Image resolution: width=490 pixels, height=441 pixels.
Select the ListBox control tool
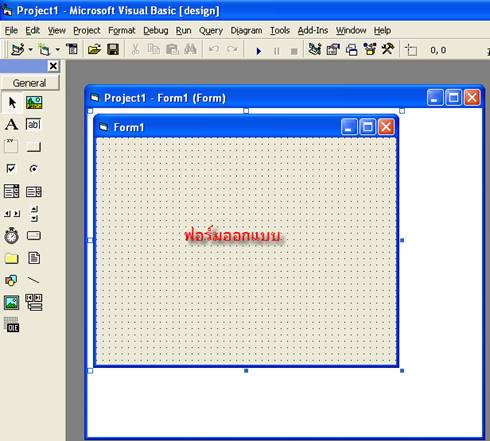pyautogui.click(x=34, y=192)
